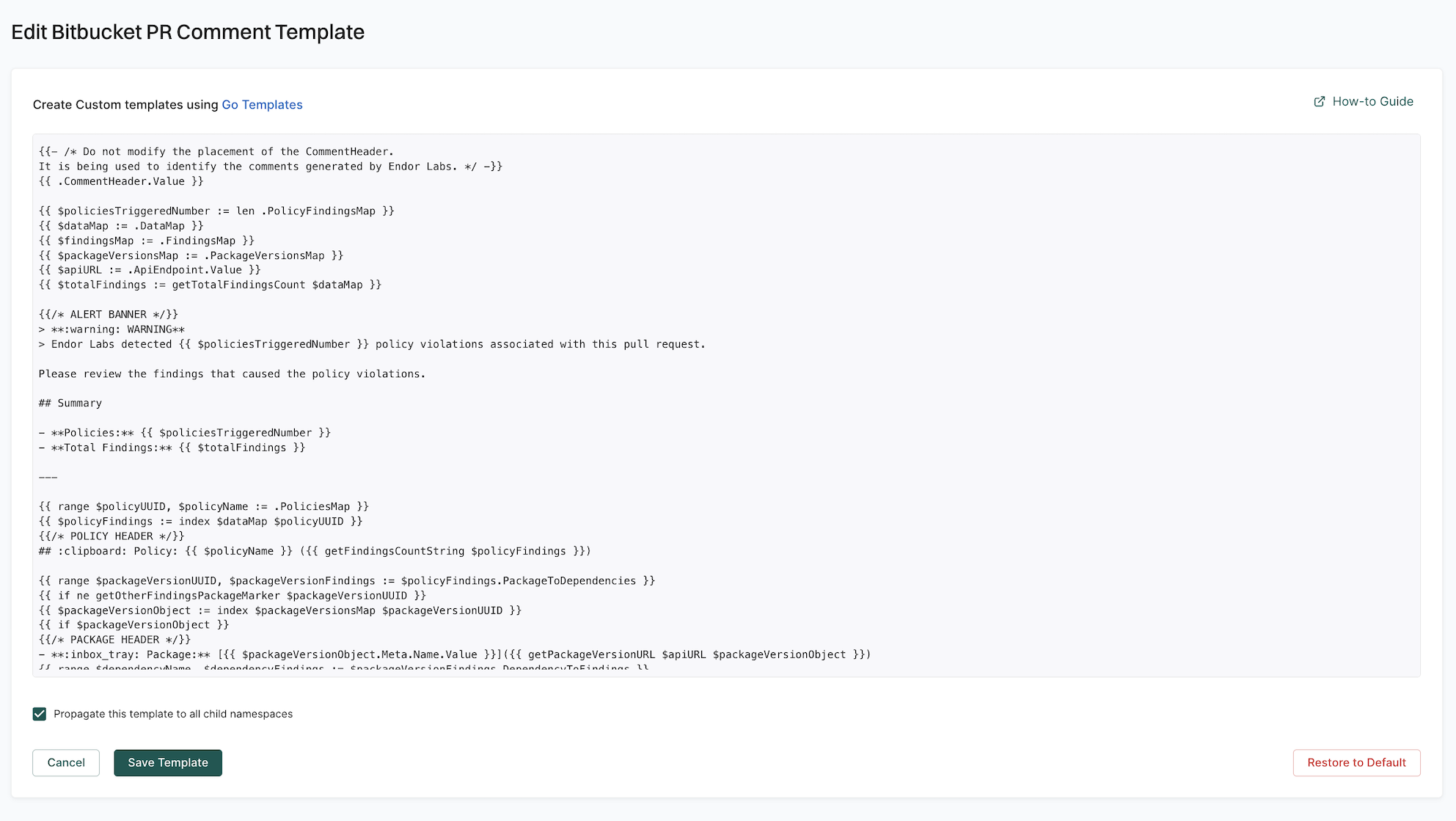Place cursor on the '**Total Findings:**' line
This screenshot has width=1456, height=821.
[172, 448]
